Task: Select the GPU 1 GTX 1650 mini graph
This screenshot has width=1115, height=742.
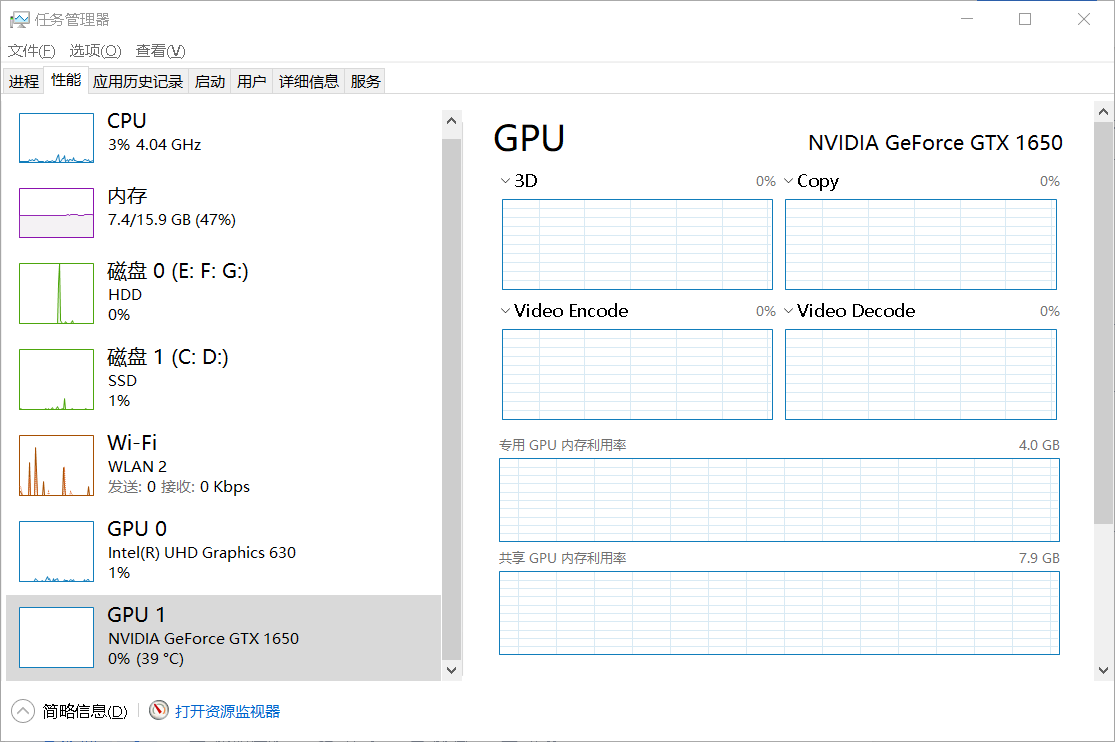Action: click(x=56, y=637)
